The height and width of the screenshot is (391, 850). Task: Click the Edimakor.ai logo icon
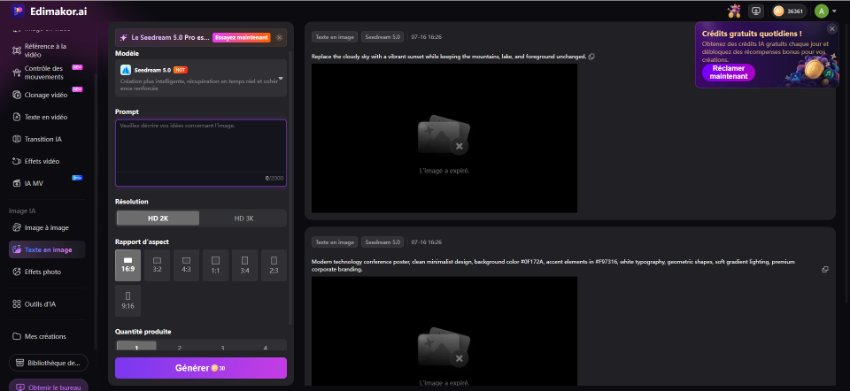pyautogui.click(x=17, y=11)
